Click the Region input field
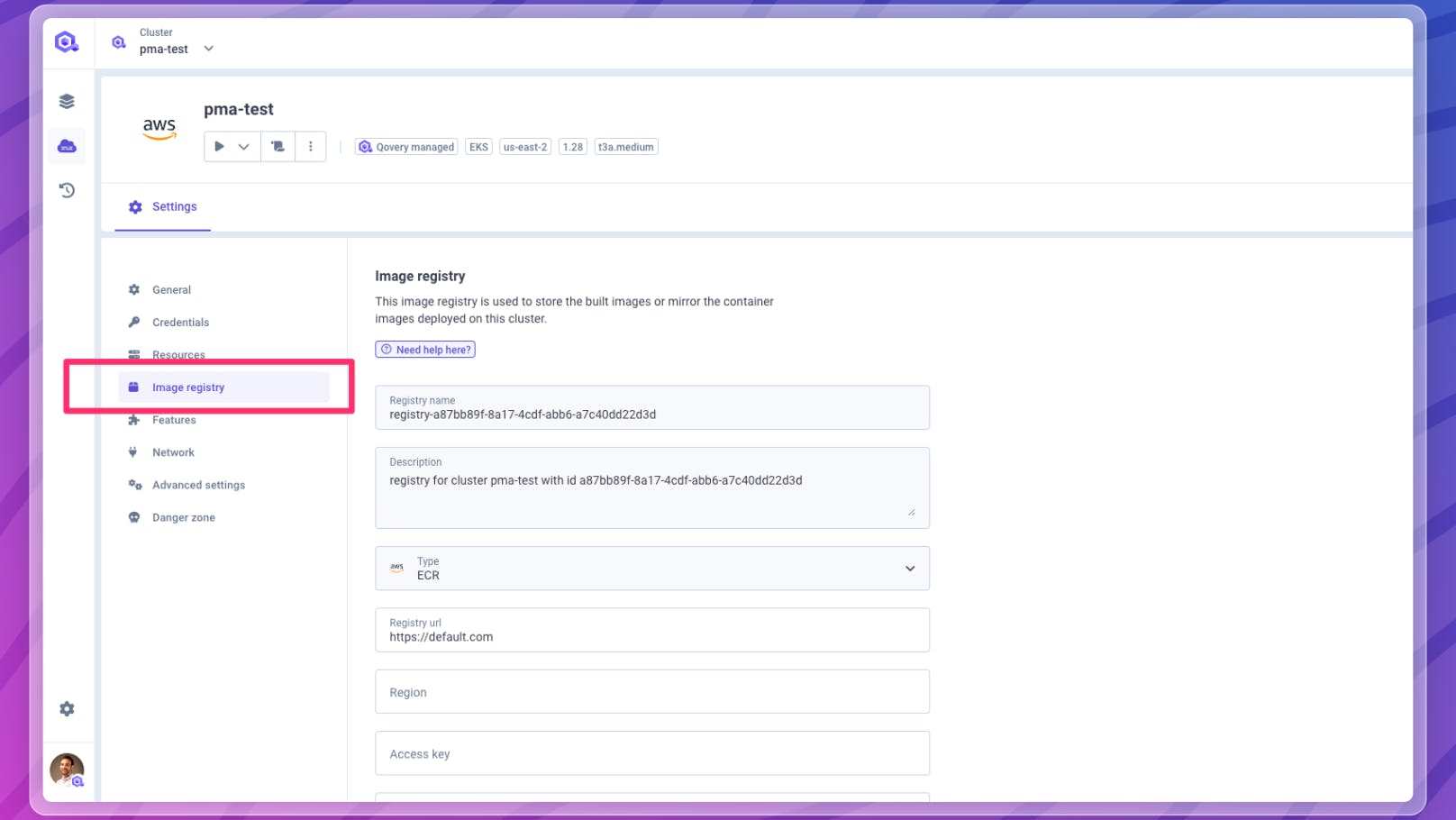Screen dimensions: 1456x820 click(652, 692)
